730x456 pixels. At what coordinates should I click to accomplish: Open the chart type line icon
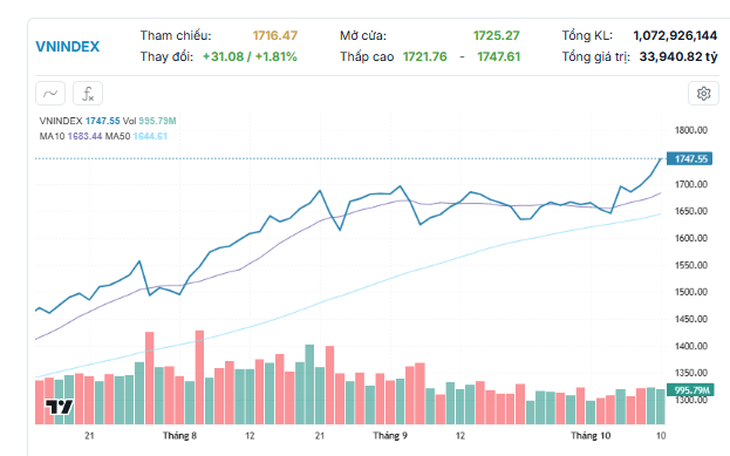coord(50,94)
